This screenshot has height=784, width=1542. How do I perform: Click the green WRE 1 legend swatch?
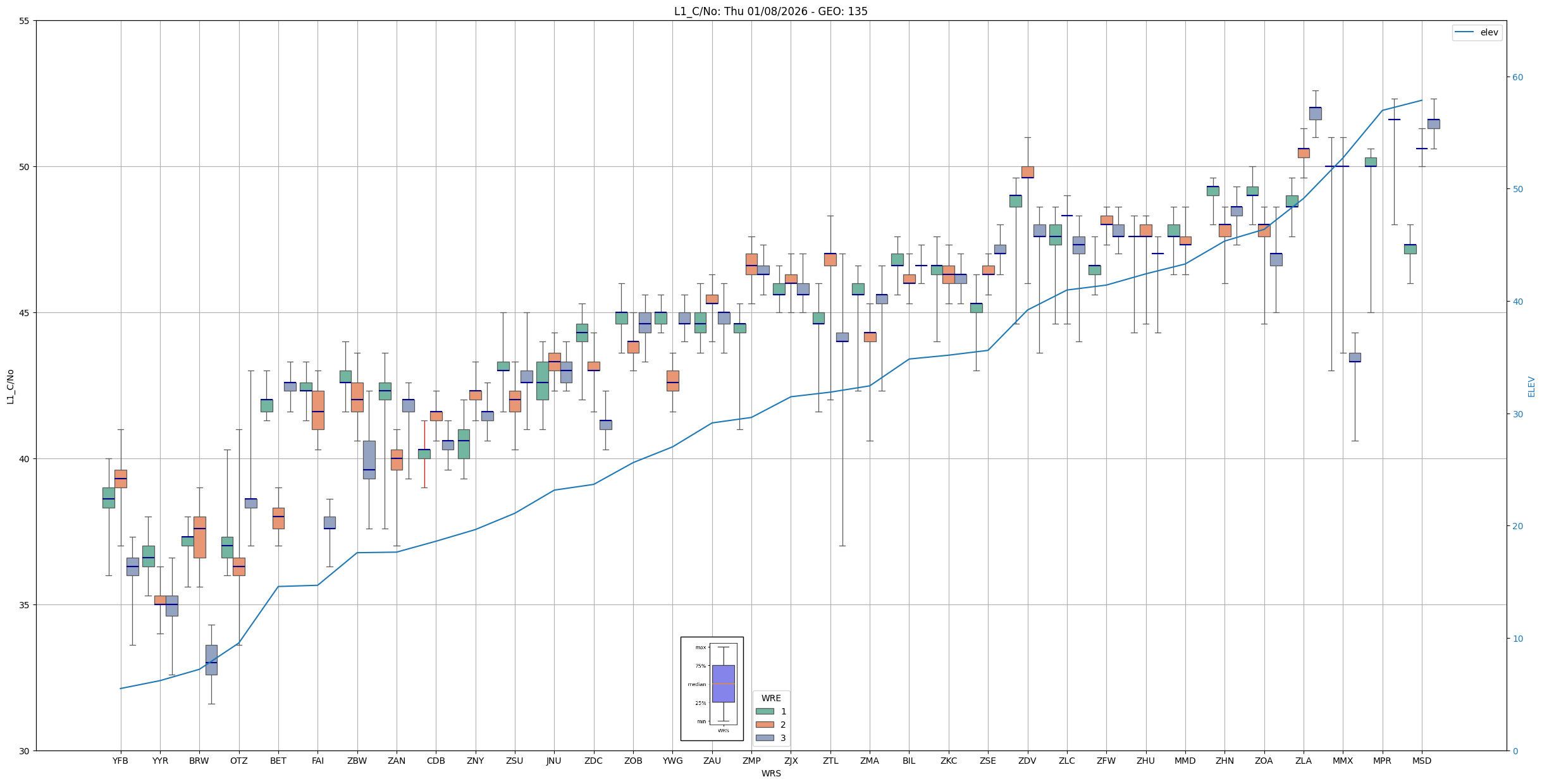pos(765,711)
